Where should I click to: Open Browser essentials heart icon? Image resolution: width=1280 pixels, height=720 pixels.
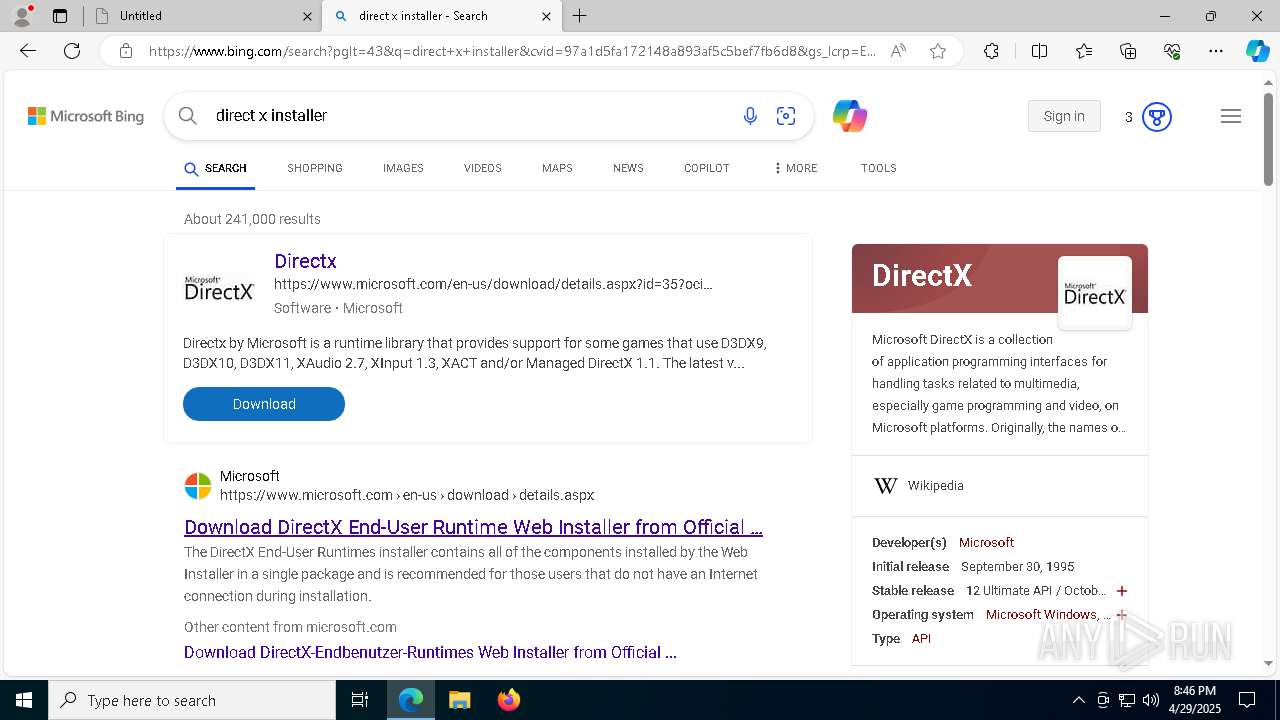[x=1172, y=51]
